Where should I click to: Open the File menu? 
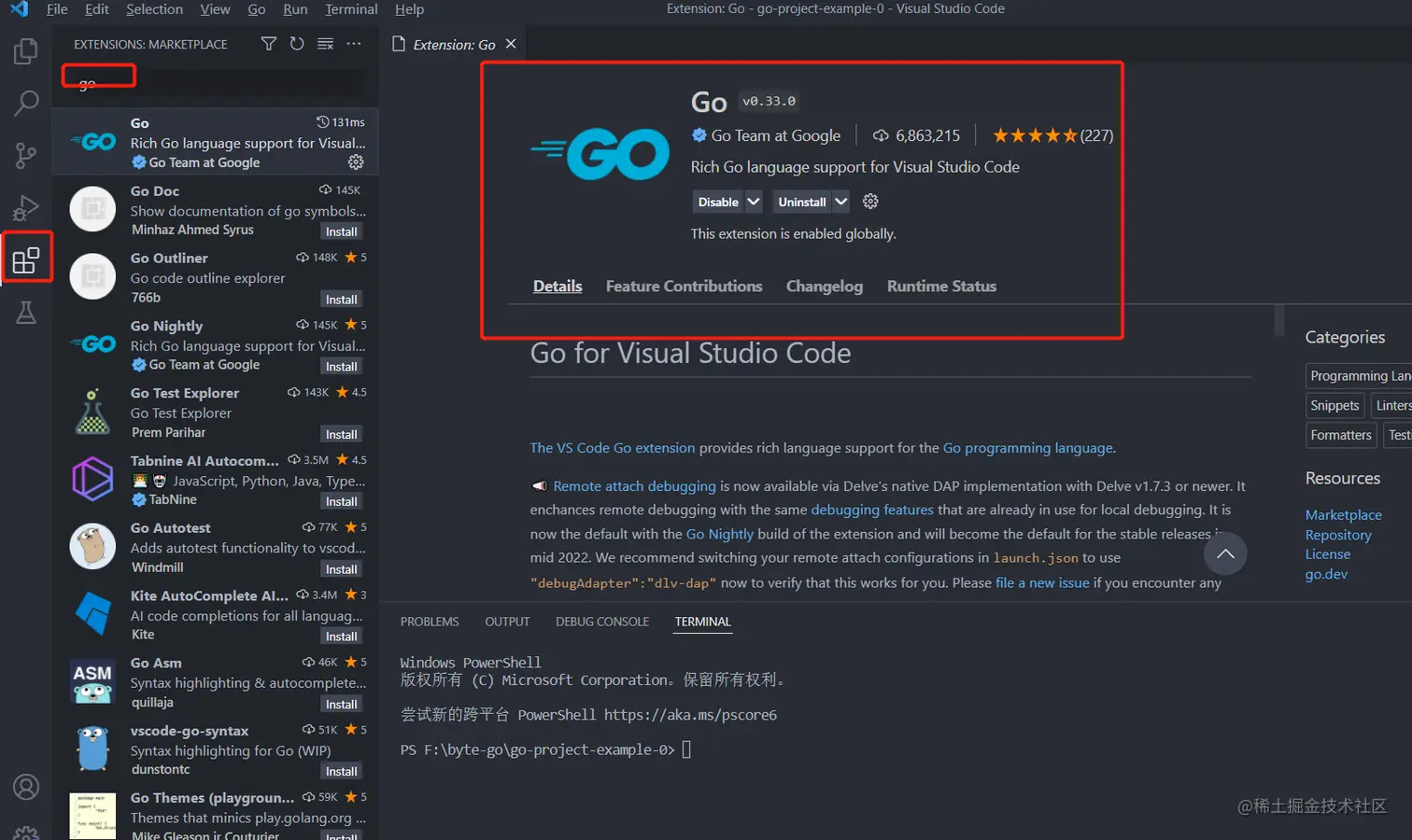57,9
